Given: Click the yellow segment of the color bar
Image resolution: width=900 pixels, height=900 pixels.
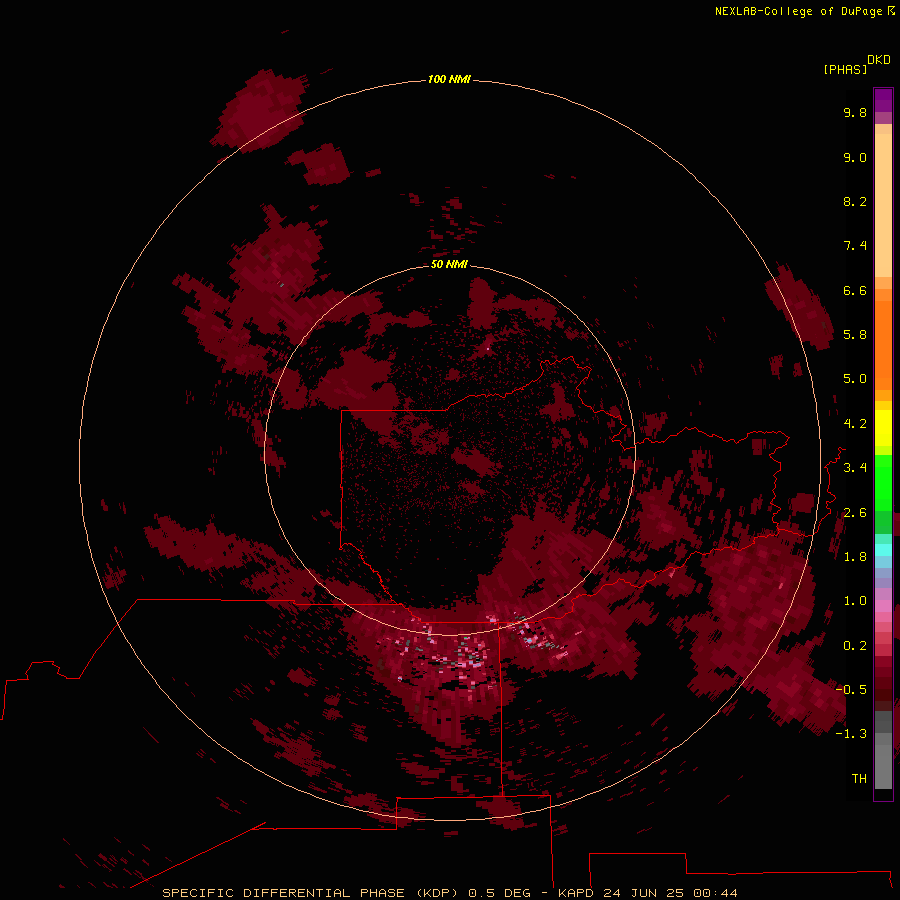Looking at the screenshot, I should (x=883, y=428).
